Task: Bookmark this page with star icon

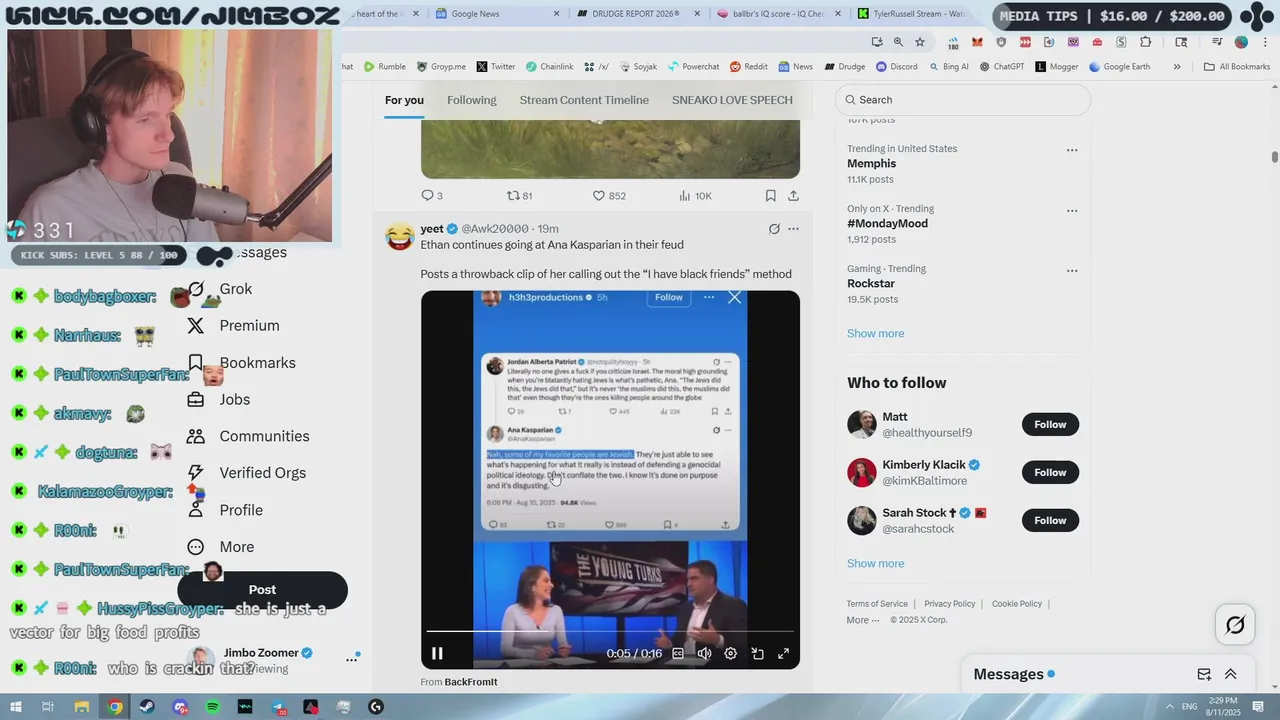Action: [920, 42]
